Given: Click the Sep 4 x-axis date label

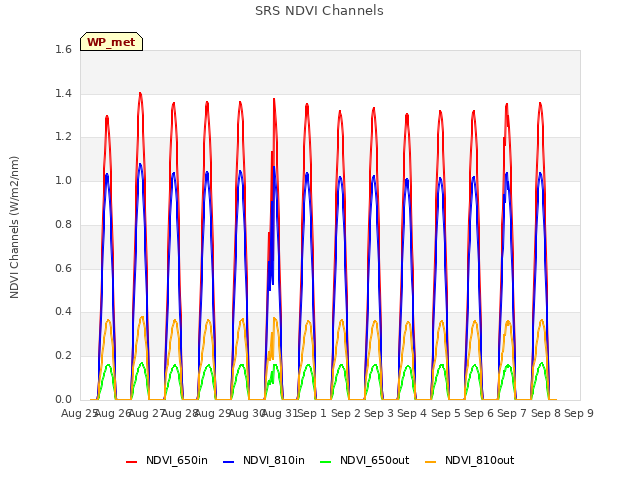Looking at the screenshot, I should pos(412,413).
